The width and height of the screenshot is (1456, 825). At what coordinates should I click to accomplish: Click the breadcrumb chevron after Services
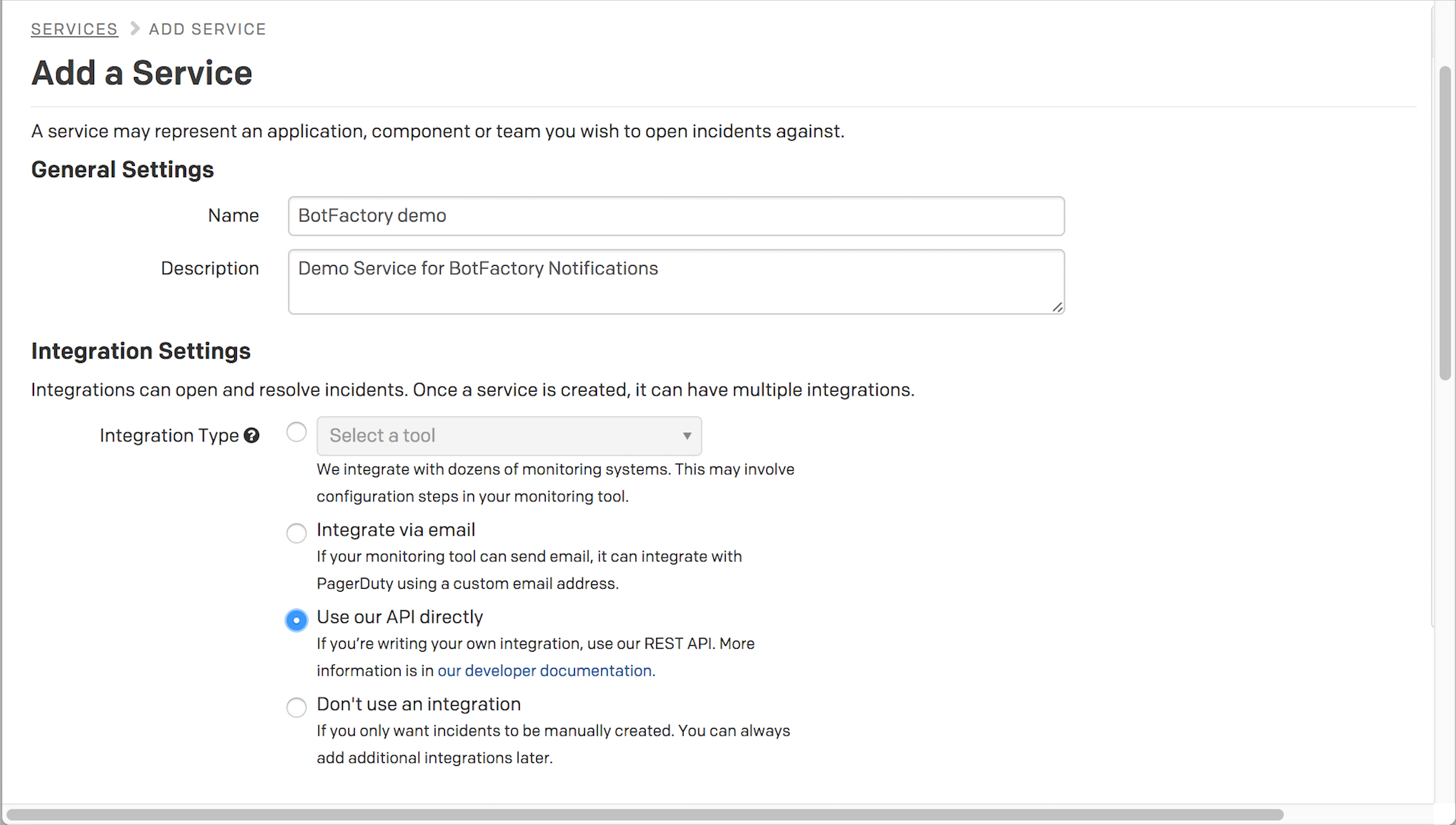coord(135,29)
